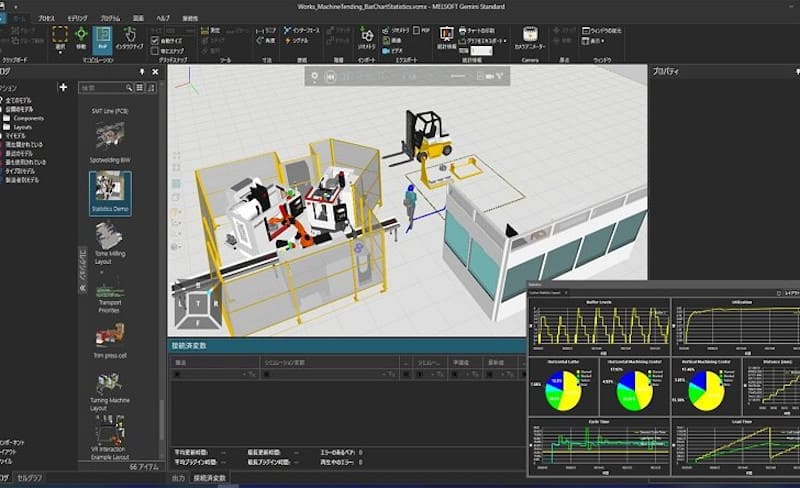Switch to the 接続済変数 bottom tab

click(x=209, y=478)
